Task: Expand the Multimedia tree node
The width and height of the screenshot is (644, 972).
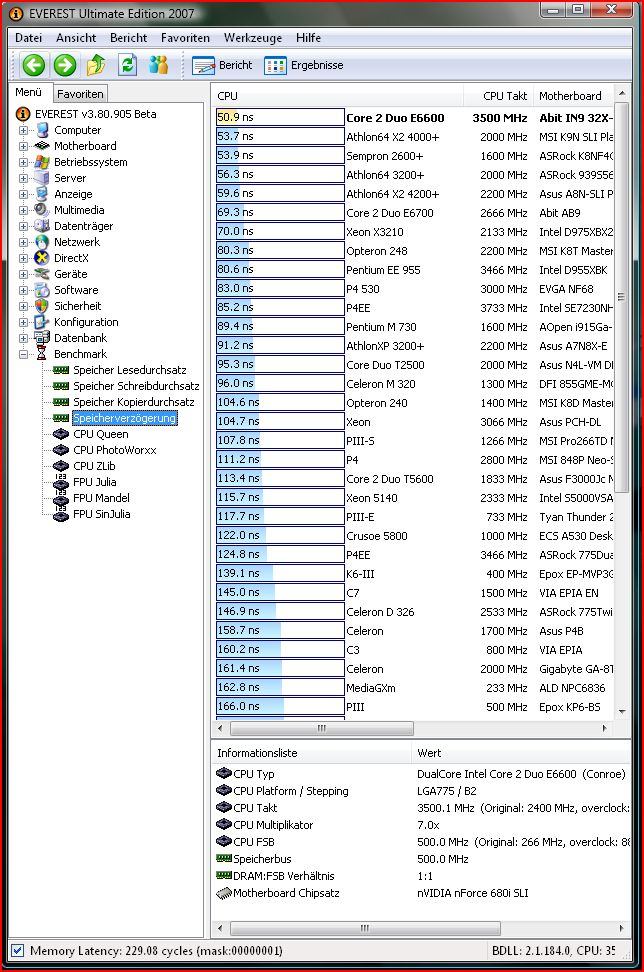Action: coord(24,210)
